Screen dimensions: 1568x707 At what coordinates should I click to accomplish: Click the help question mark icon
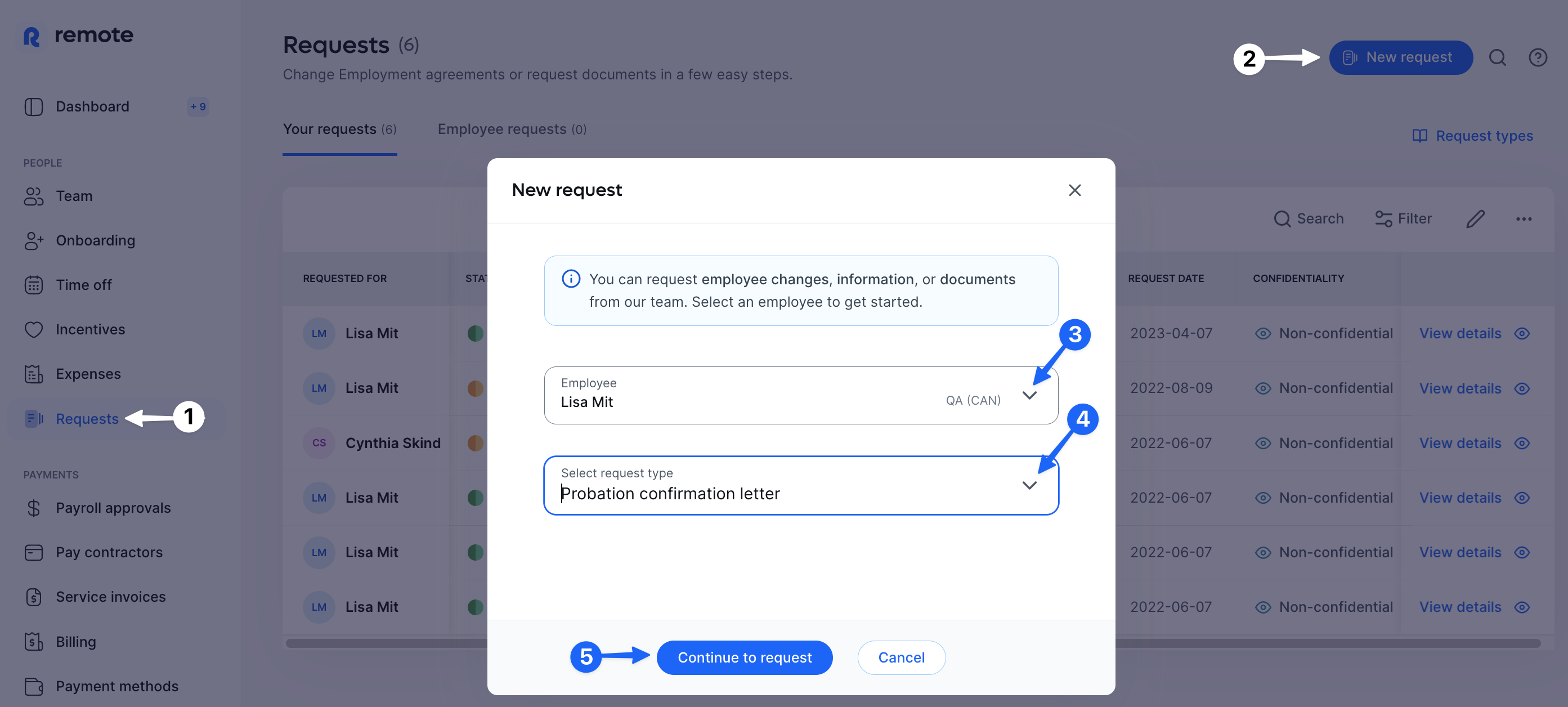point(1538,57)
